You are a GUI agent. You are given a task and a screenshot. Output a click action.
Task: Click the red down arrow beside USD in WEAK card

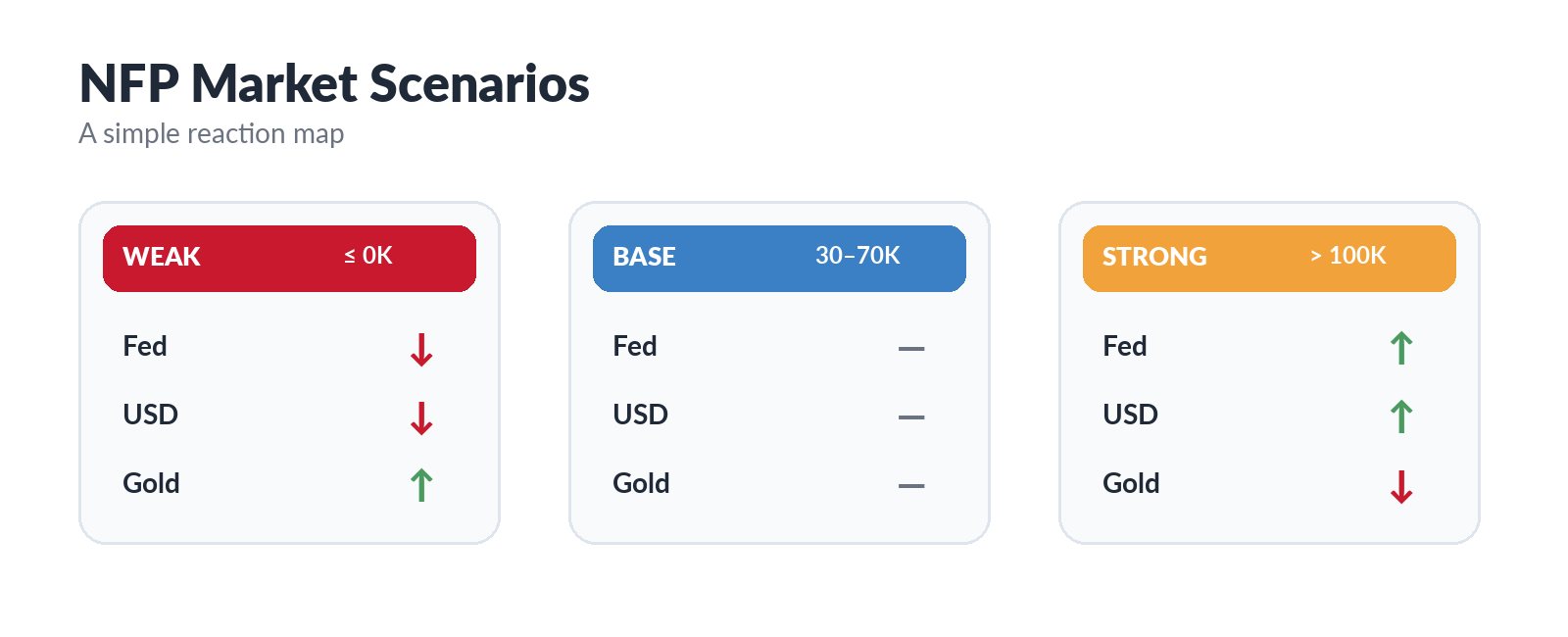tap(421, 417)
